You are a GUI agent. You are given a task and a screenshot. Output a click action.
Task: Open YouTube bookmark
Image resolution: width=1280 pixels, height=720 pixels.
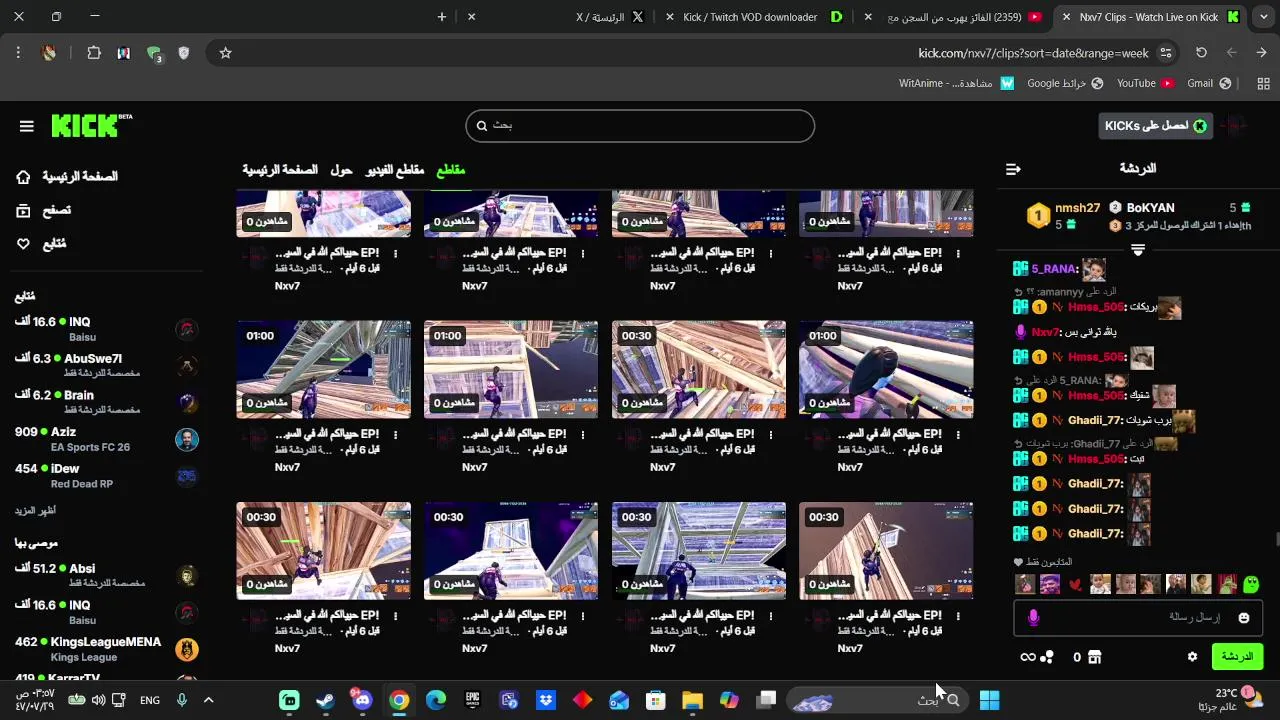pyautogui.click(x=1145, y=83)
